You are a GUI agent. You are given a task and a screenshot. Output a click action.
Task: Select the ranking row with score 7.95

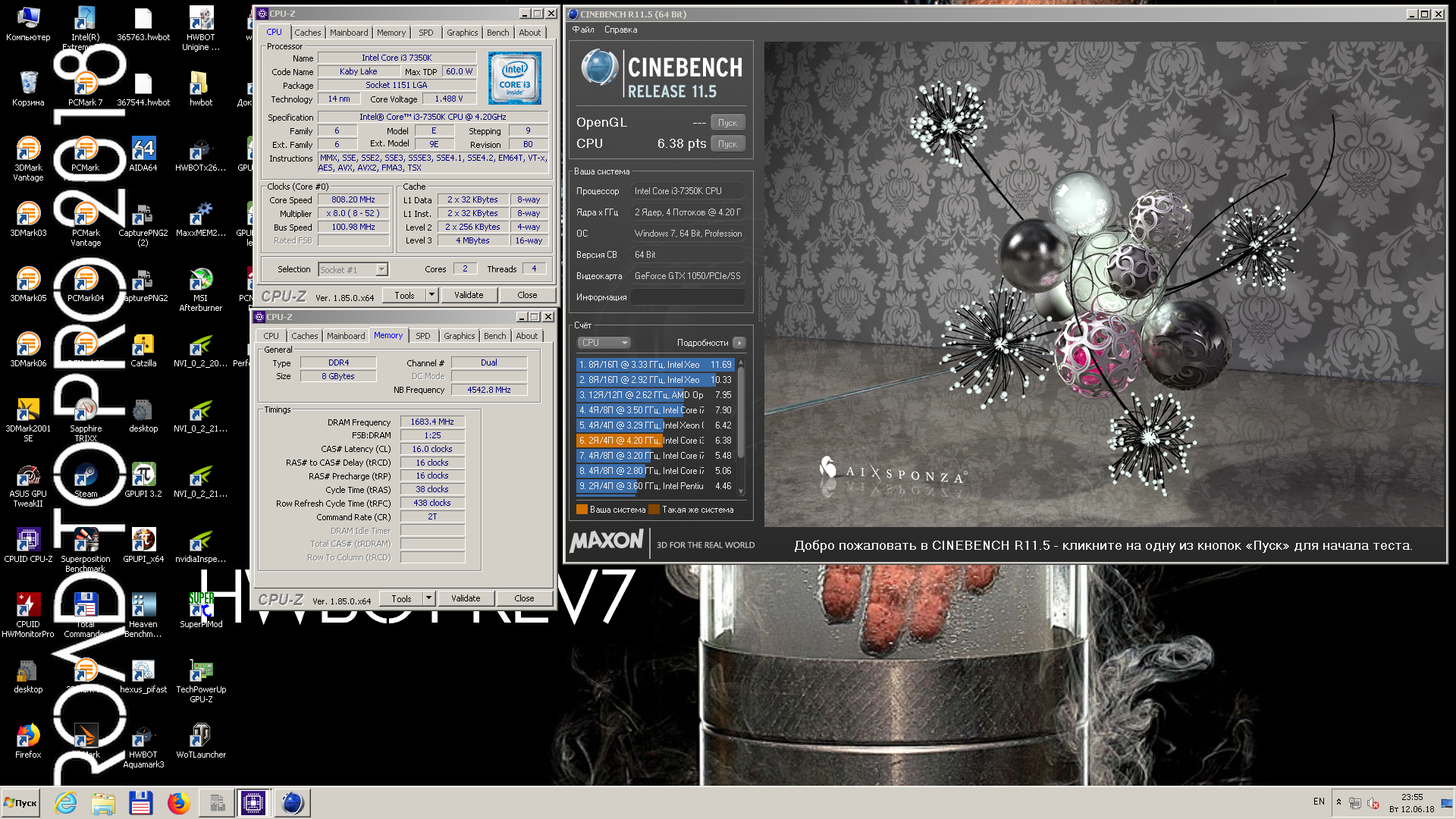click(654, 395)
